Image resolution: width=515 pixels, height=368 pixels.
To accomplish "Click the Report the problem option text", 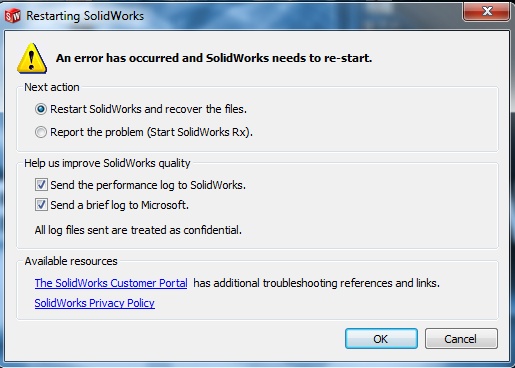I will point(151,132).
